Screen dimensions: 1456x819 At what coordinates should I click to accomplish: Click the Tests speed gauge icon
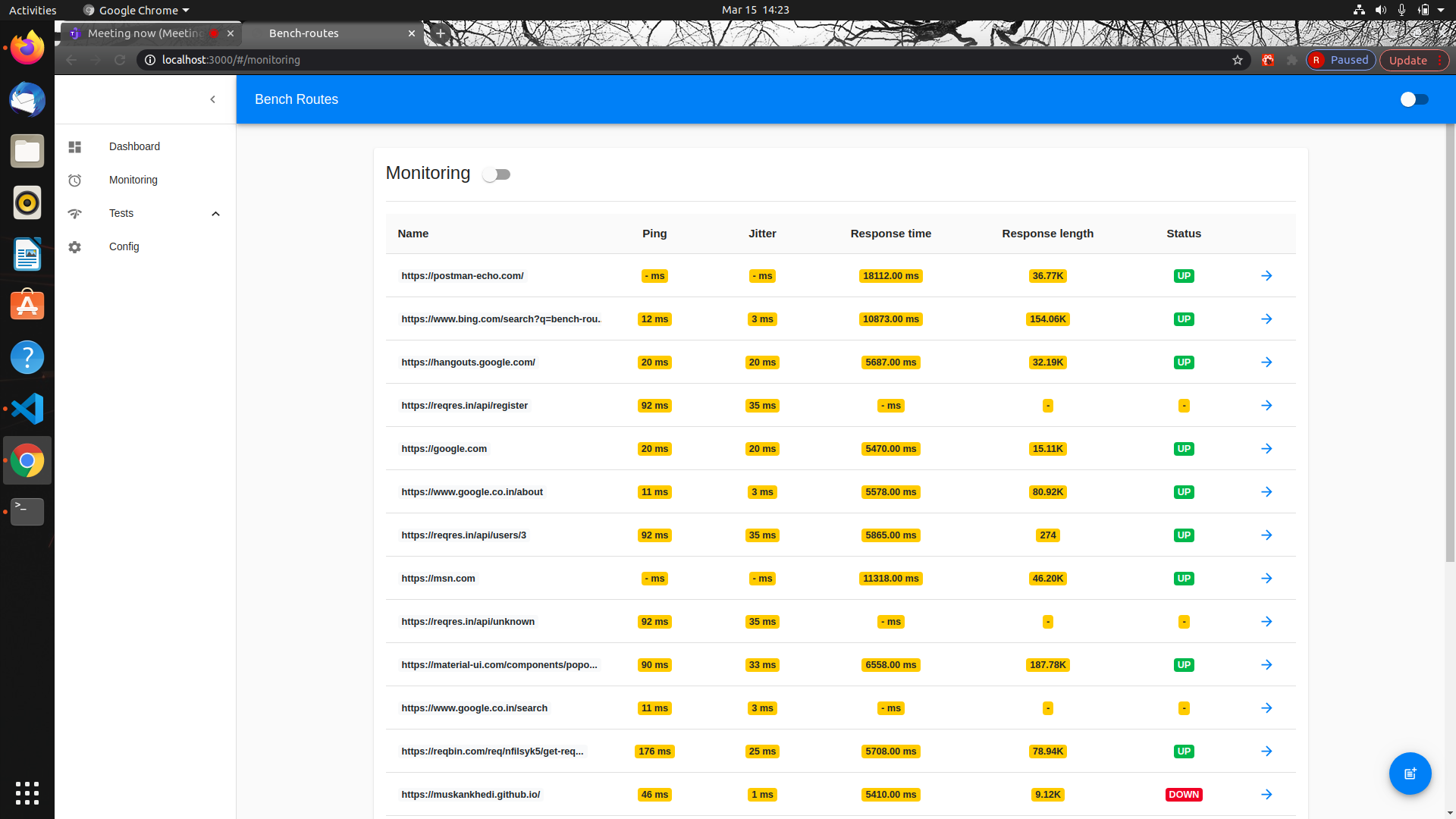click(x=74, y=214)
